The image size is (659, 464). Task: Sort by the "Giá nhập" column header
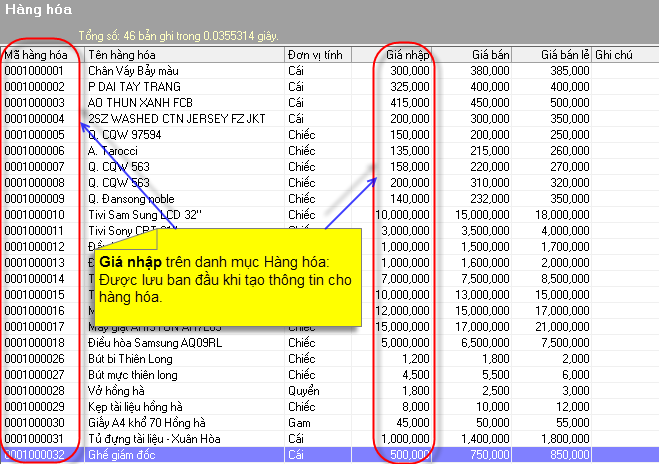[408, 55]
